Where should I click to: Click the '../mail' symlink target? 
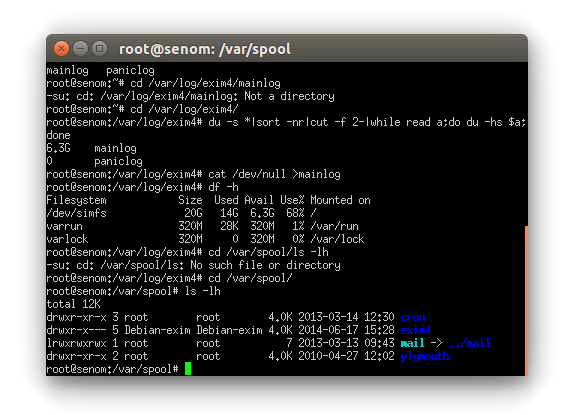click(470, 343)
